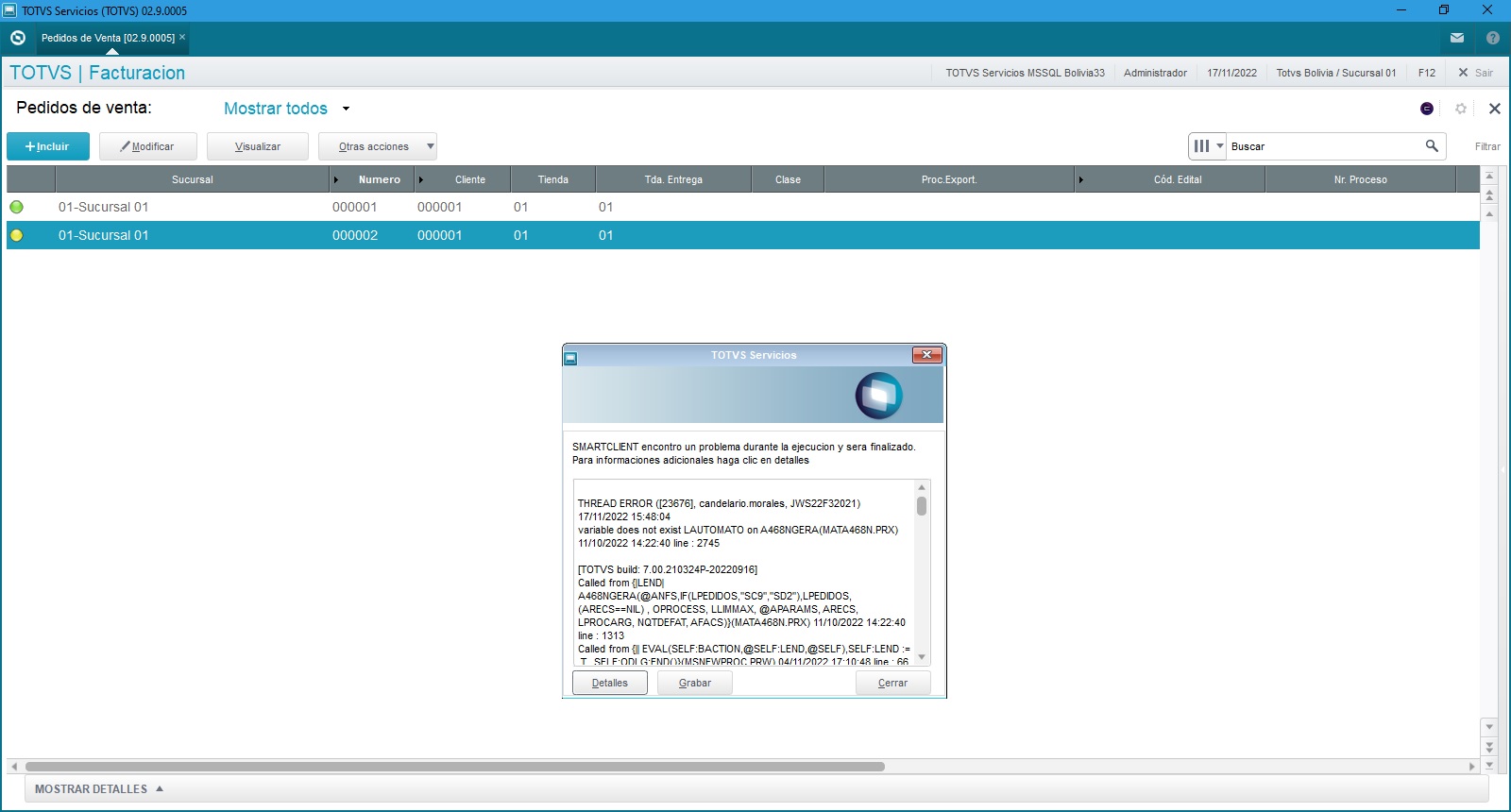
Task: Click the 17/11/2022 date label
Action: point(1231,73)
